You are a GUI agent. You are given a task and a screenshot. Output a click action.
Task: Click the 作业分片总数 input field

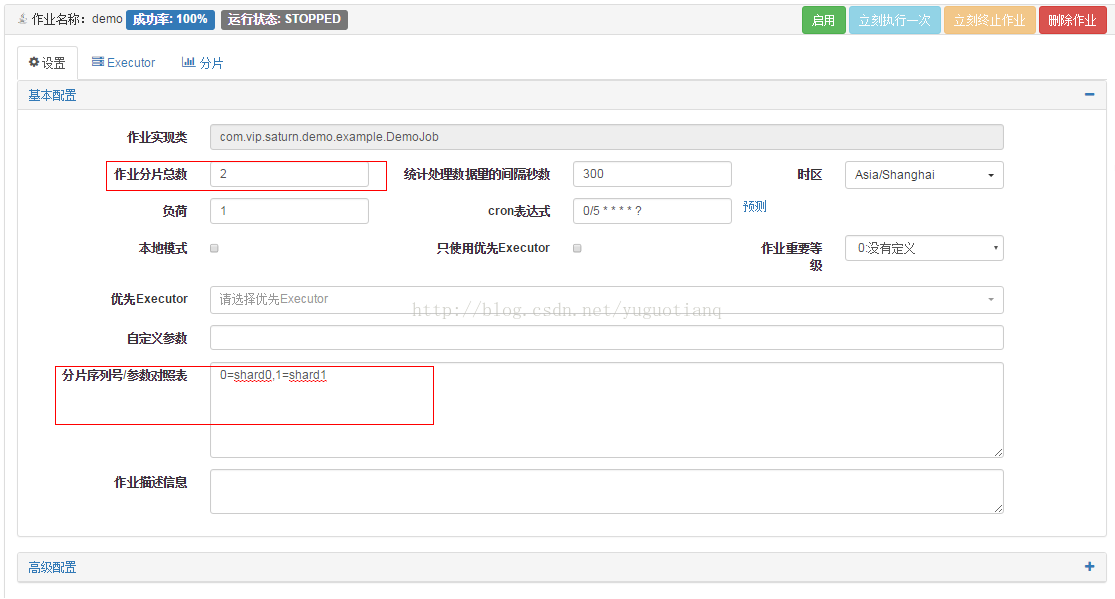pos(289,174)
